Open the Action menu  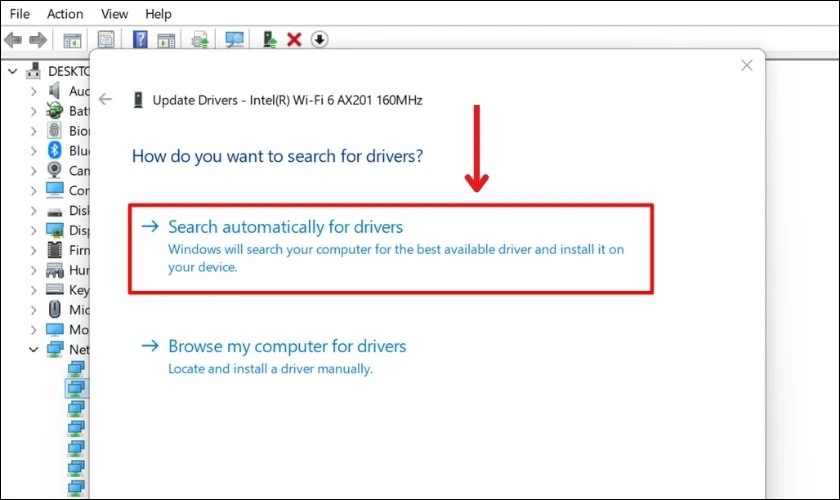tap(65, 14)
